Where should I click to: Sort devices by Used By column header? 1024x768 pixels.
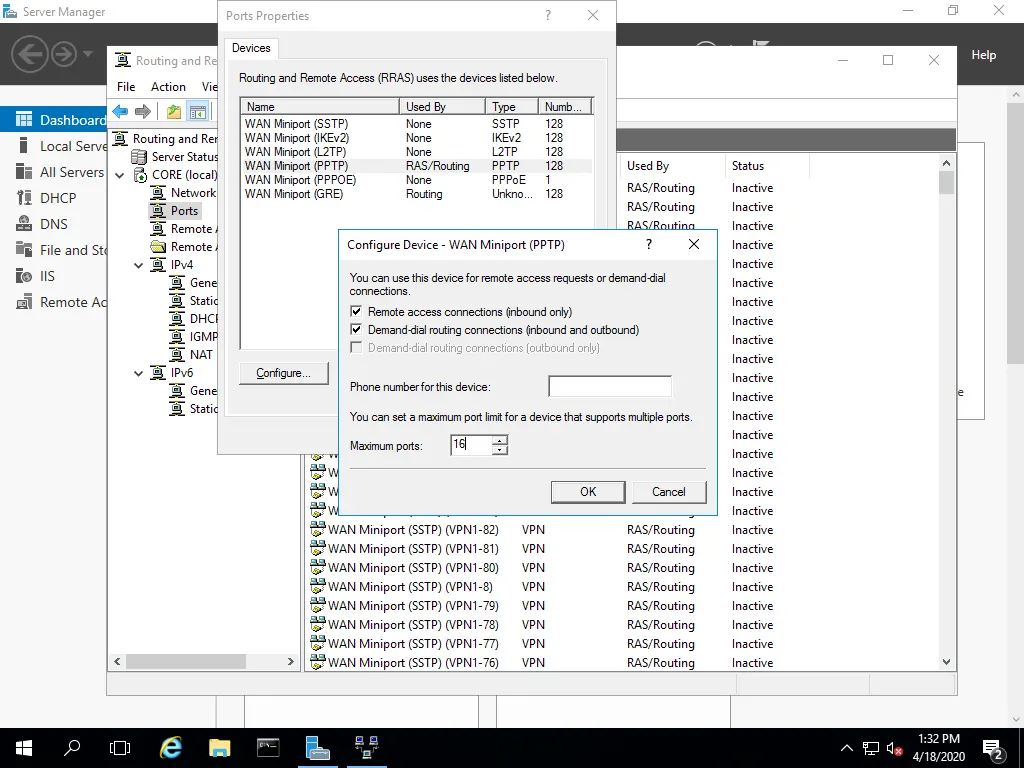click(x=442, y=106)
